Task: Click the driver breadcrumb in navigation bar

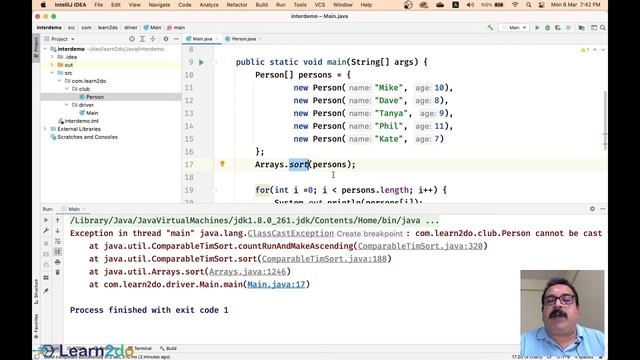Action: point(131,28)
